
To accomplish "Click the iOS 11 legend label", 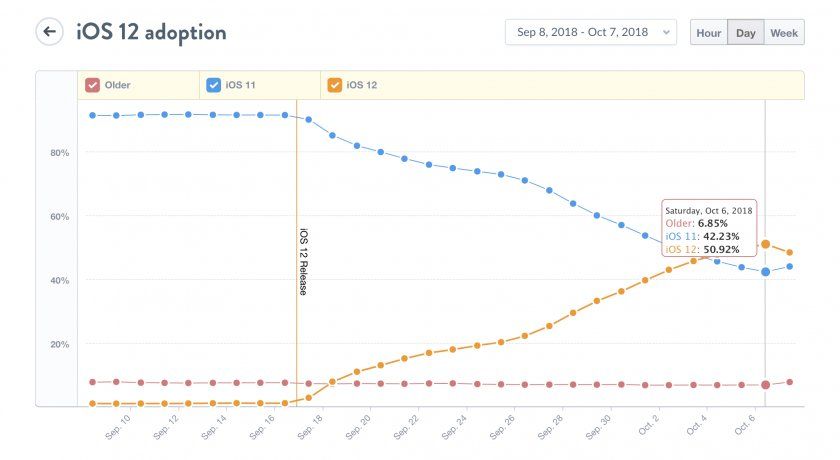I will [x=241, y=86].
